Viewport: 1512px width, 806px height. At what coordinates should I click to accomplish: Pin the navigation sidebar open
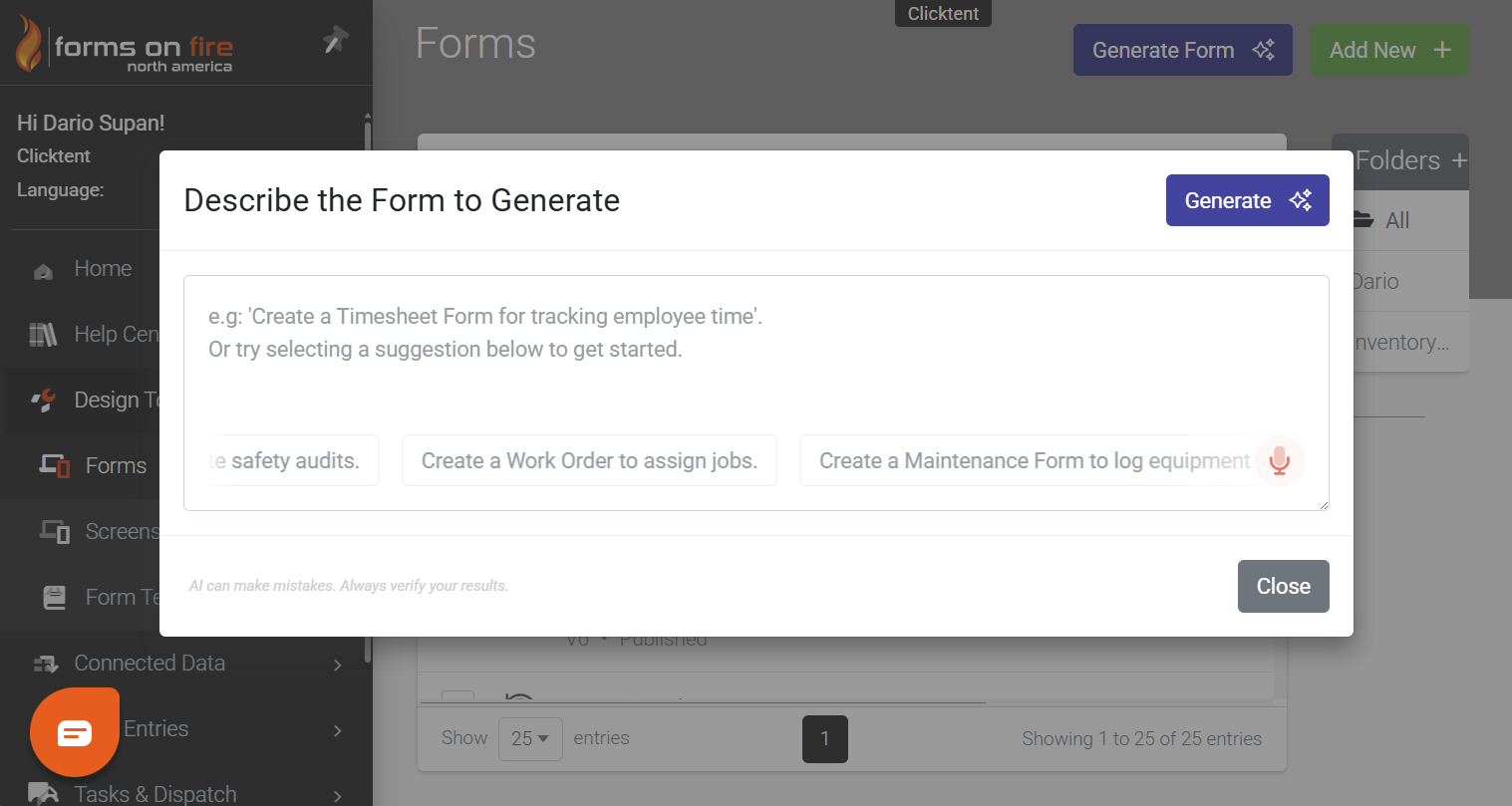tap(335, 38)
